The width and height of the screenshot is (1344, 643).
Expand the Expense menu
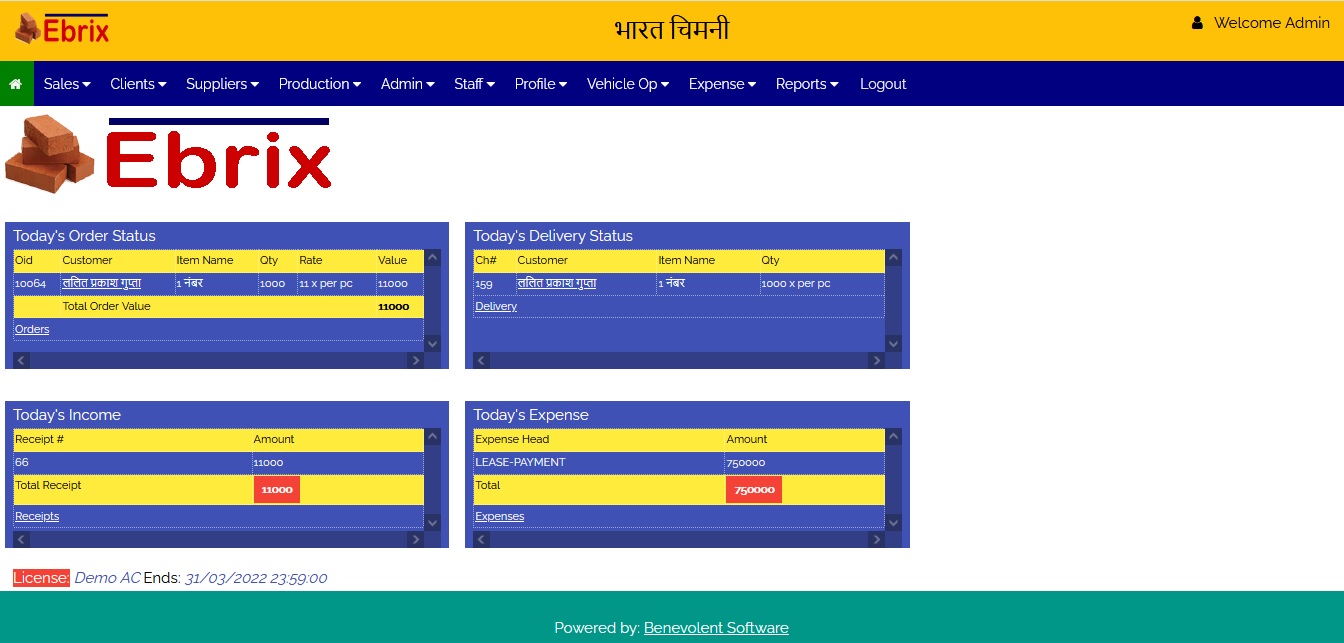coord(722,84)
